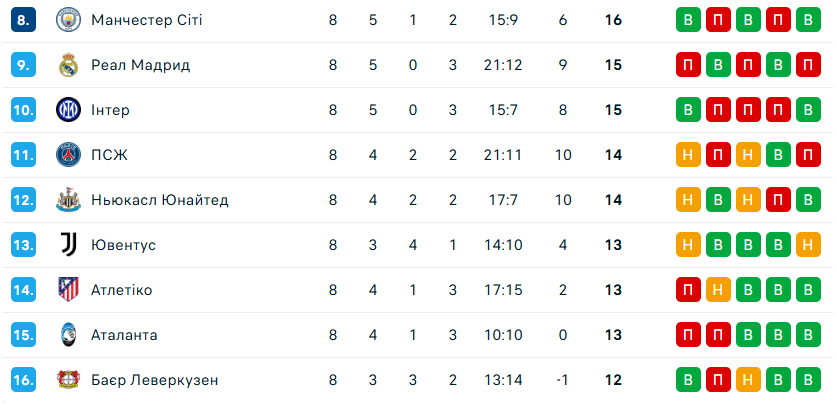Click the Newcastle United crest icon
The width and height of the screenshot is (836, 405).
[x=68, y=200]
